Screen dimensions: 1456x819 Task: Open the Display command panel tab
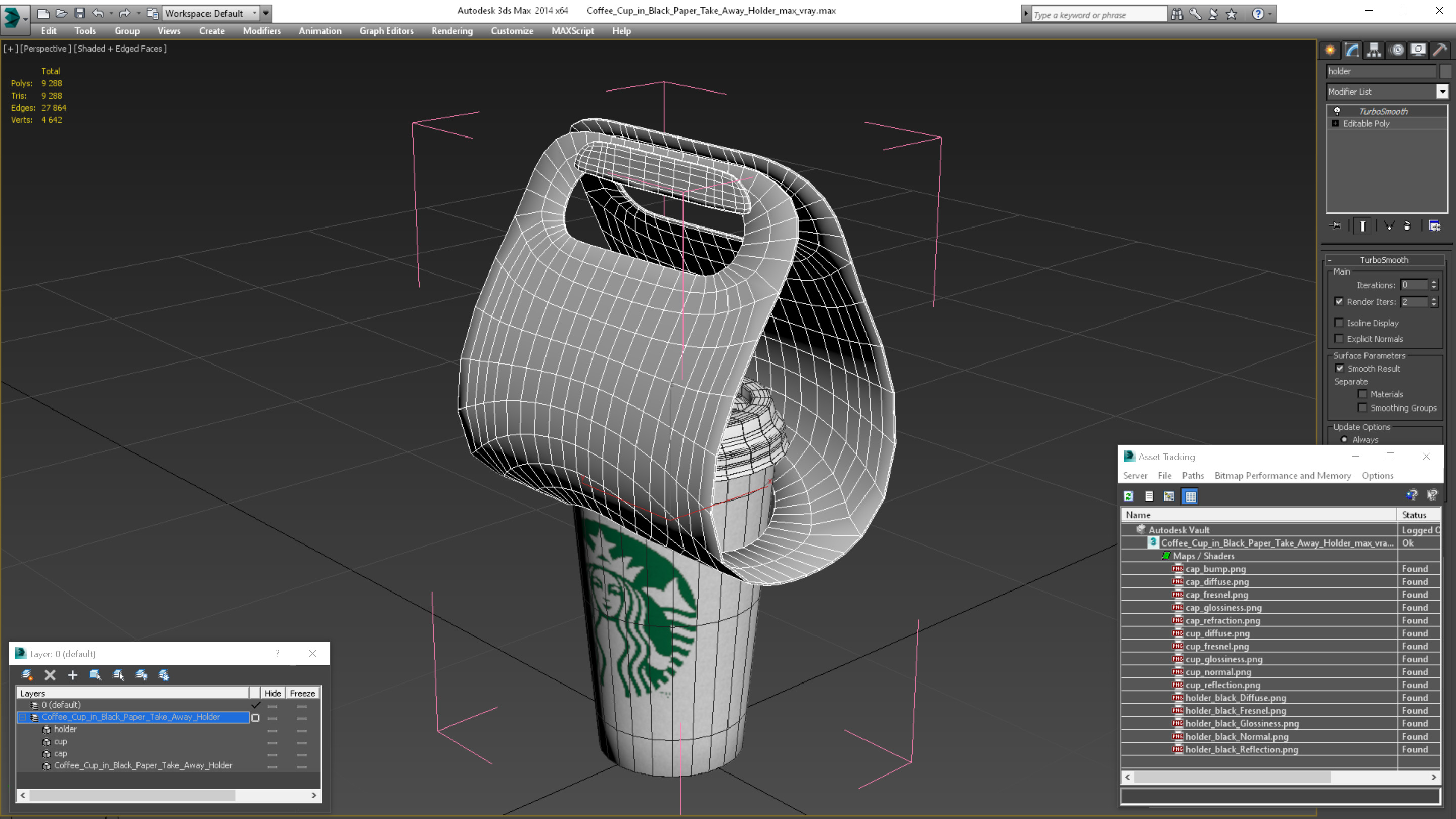pyautogui.click(x=1418, y=51)
